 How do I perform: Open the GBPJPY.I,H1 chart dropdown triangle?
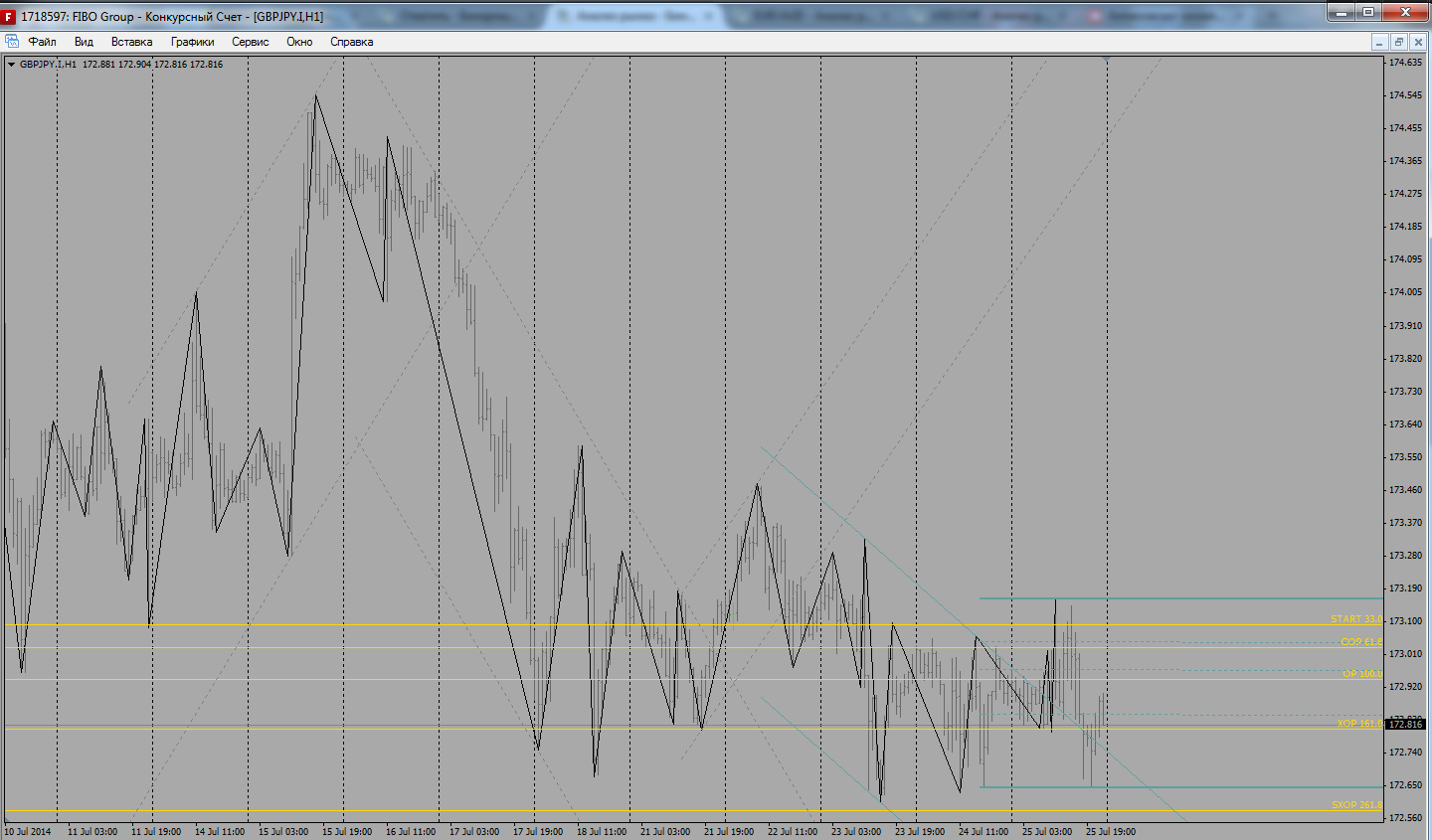pyautogui.click(x=11, y=65)
